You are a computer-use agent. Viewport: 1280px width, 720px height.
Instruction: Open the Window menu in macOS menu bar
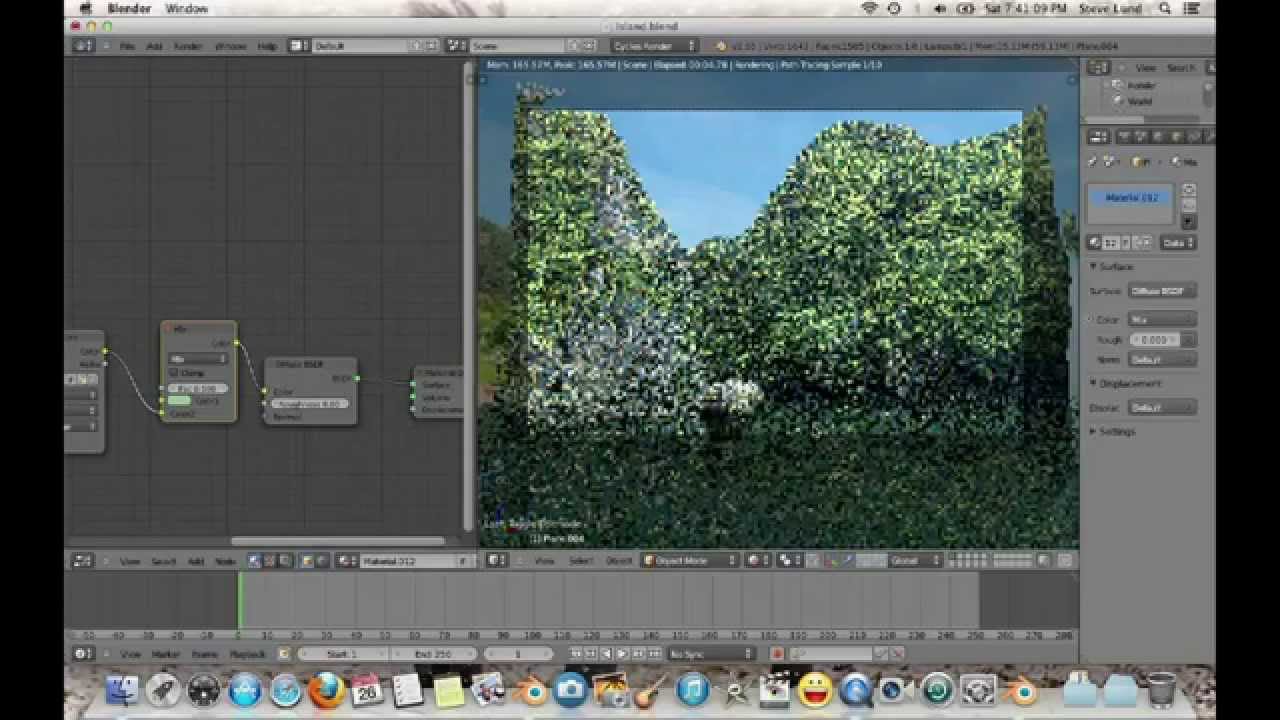pos(186,8)
